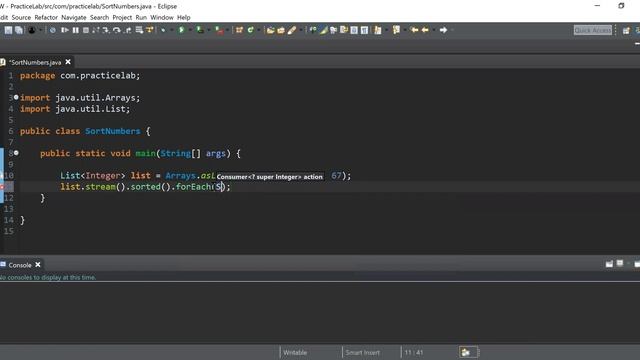The image size is (640, 360).
Task: Click the Debug (bug) launch icon
Action: (x=163, y=30)
